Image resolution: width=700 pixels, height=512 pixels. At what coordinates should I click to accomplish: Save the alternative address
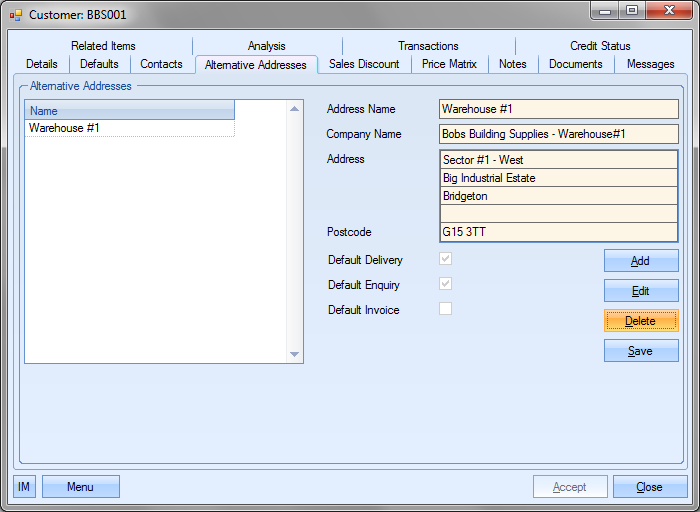(x=640, y=351)
